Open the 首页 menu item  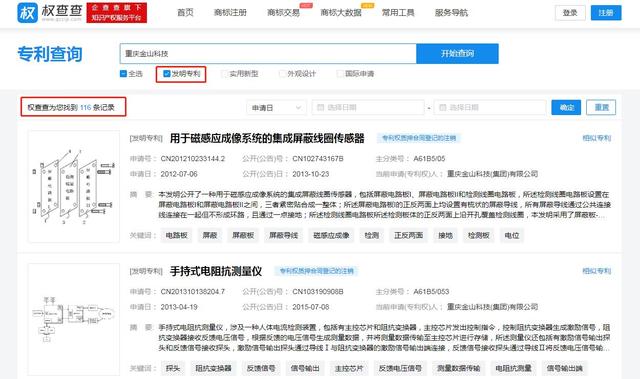[x=185, y=13]
